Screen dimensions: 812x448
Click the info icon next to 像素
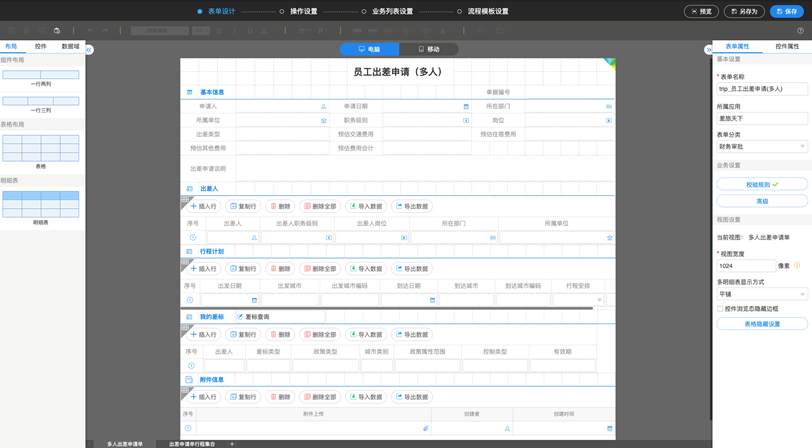(797, 266)
